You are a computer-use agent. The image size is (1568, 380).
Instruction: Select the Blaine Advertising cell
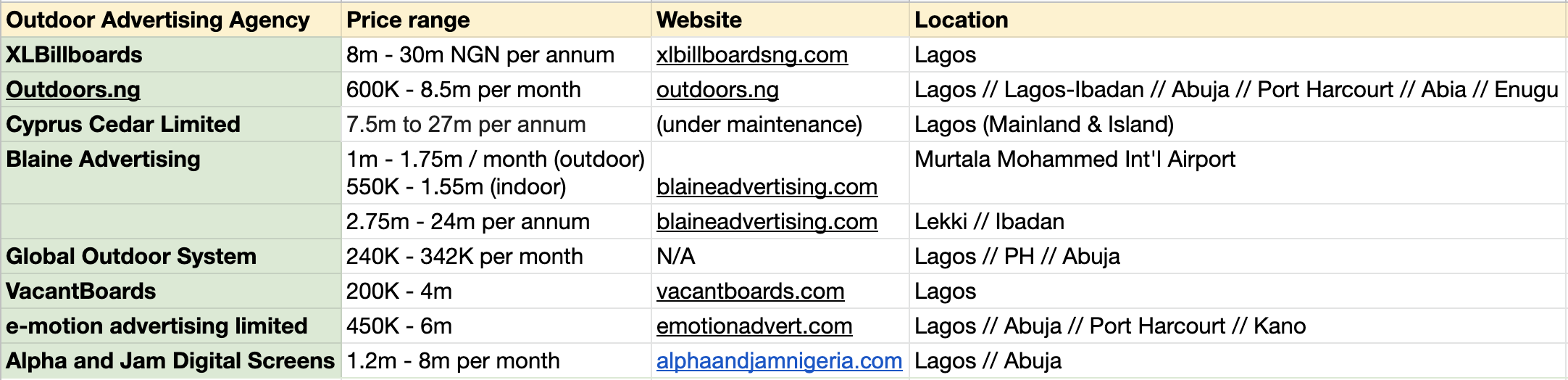(x=171, y=173)
